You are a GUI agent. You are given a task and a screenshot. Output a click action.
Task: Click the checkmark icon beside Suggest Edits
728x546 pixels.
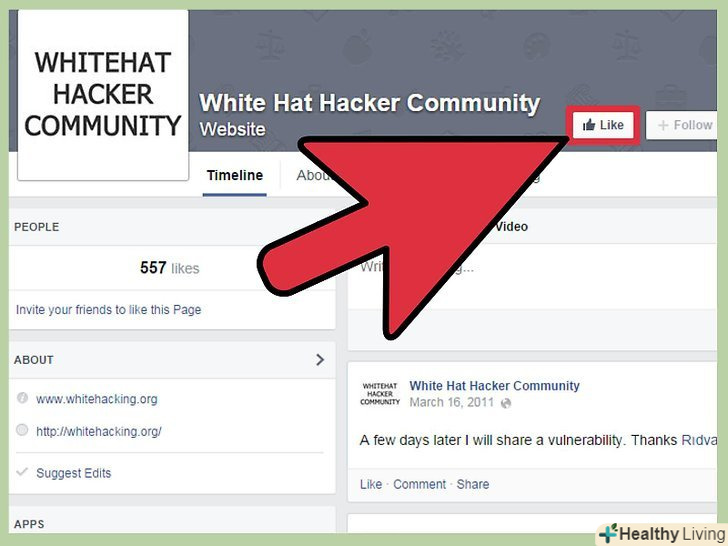[x=22, y=472]
